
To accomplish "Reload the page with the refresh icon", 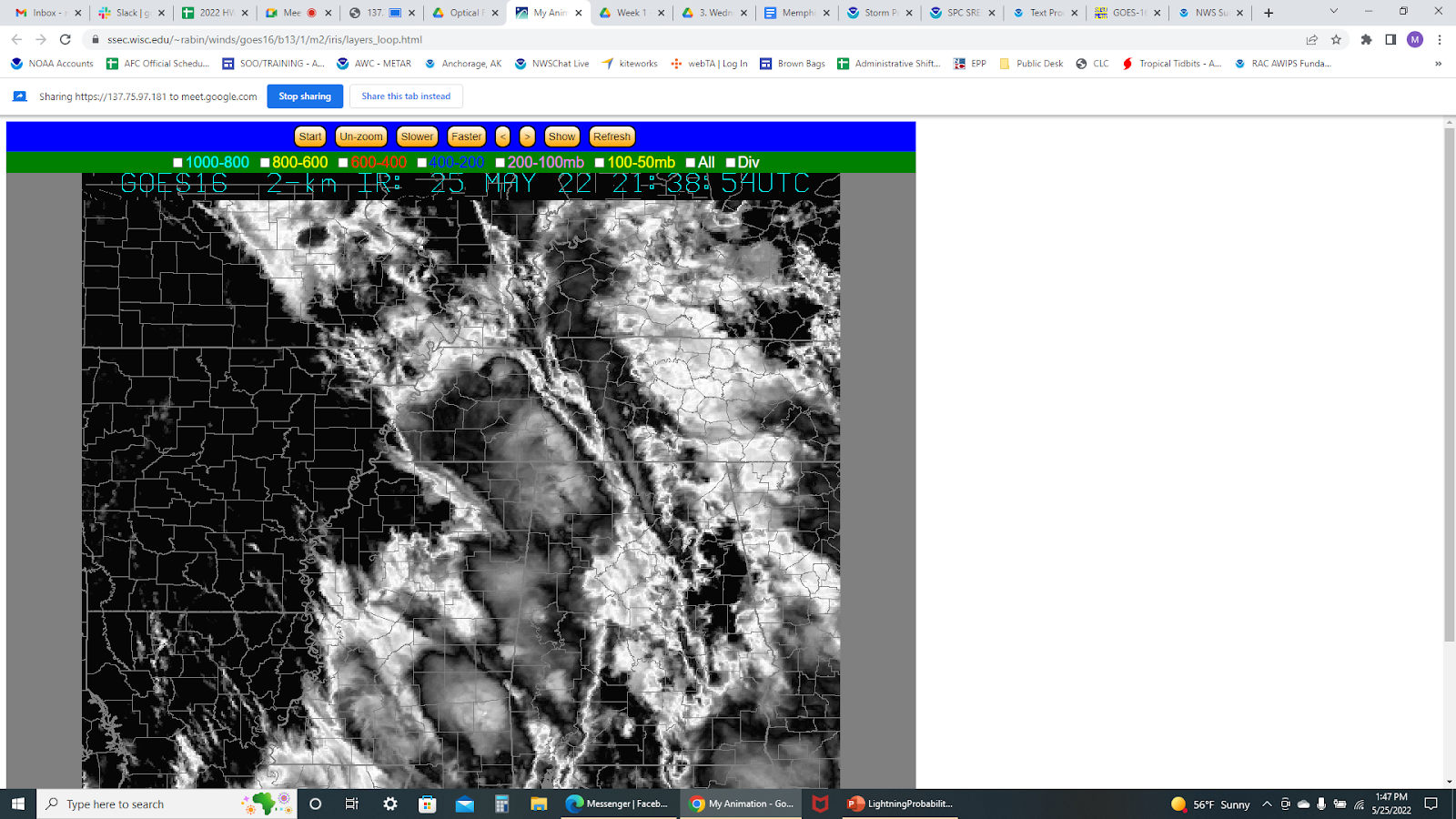I will pos(66,39).
